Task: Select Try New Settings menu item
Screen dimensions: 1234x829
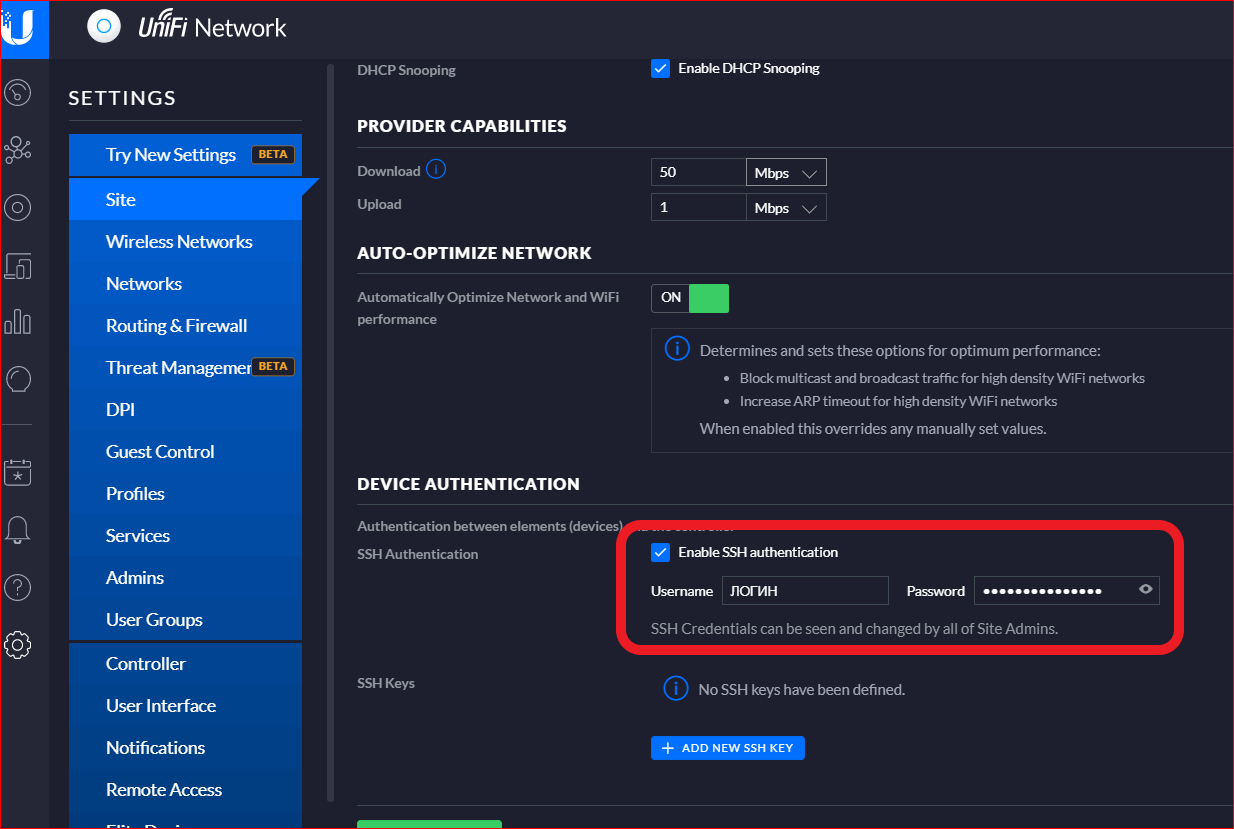Action: tap(185, 155)
